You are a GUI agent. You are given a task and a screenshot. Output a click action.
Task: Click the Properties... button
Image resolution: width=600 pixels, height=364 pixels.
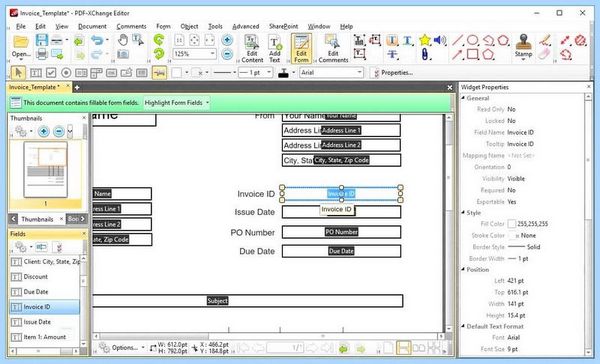click(x=392, y=73)
